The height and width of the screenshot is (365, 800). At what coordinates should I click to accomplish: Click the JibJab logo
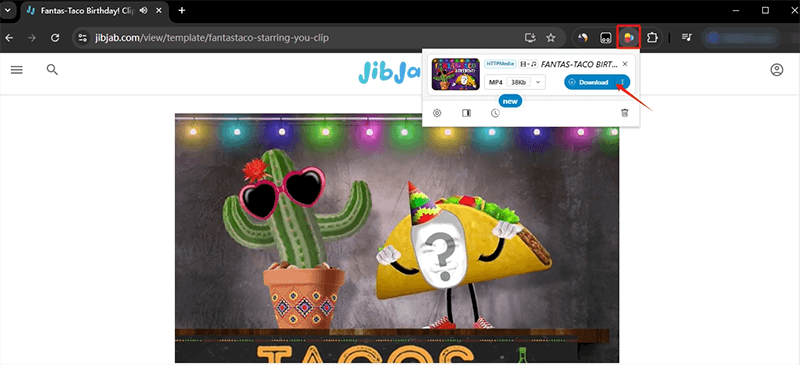tap(390, 71)
